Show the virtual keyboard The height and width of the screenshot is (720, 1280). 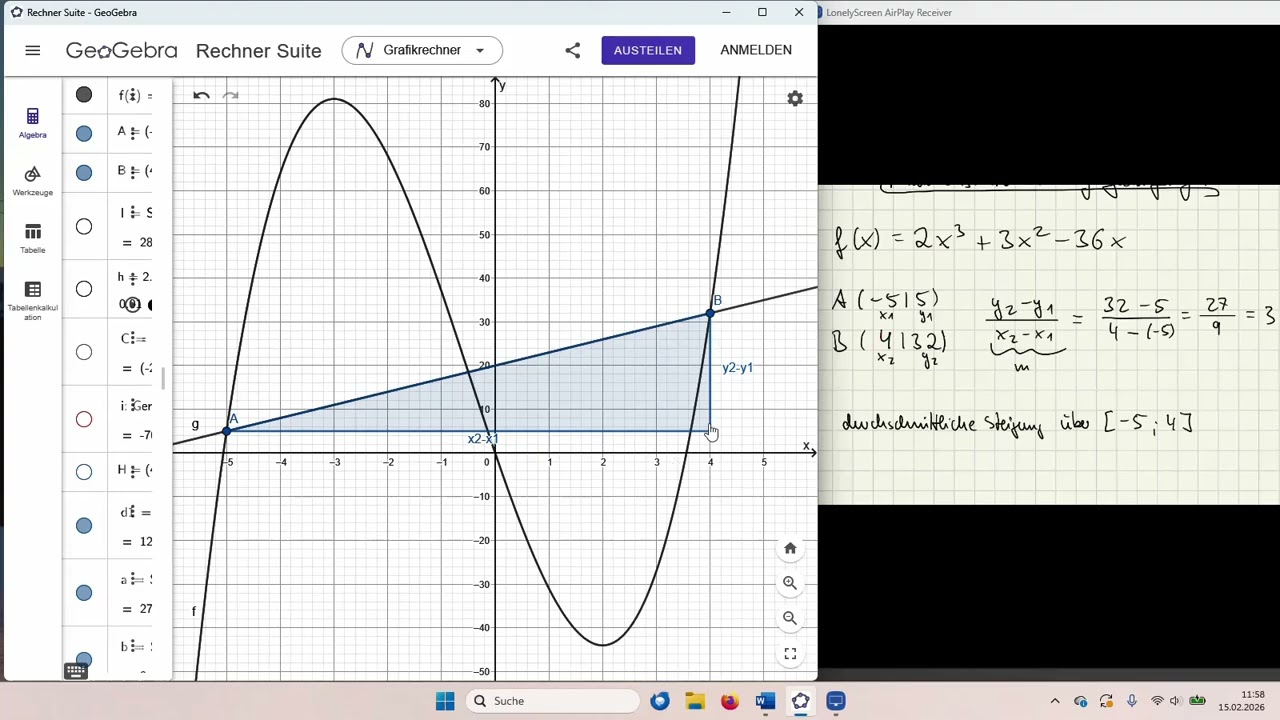[75, 671]
